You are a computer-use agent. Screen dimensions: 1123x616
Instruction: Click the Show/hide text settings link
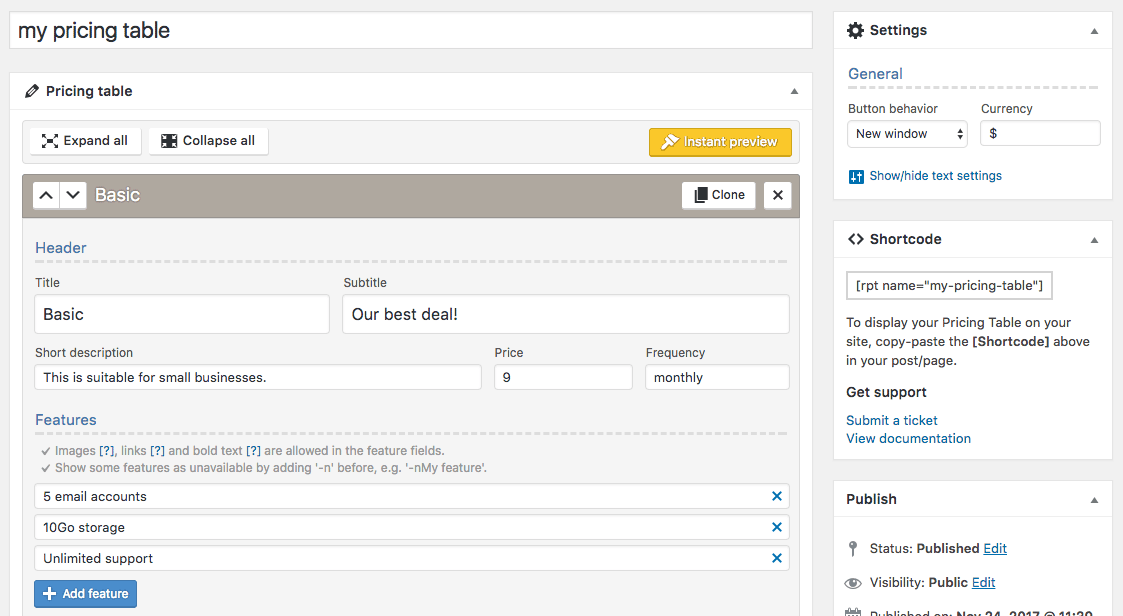click(x=935, y=175)
